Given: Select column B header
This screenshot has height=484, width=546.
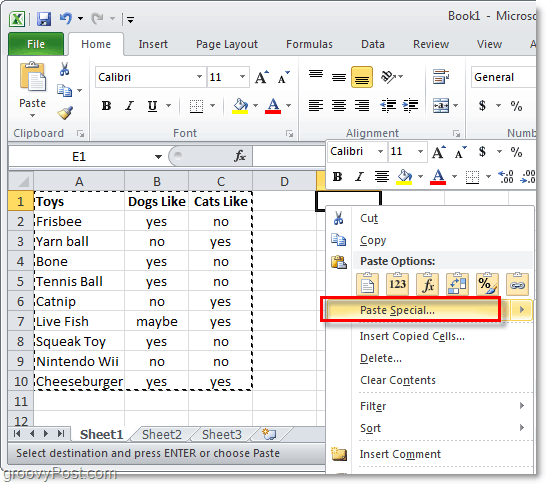Looking at the screenshot, I should coord(156,181).
